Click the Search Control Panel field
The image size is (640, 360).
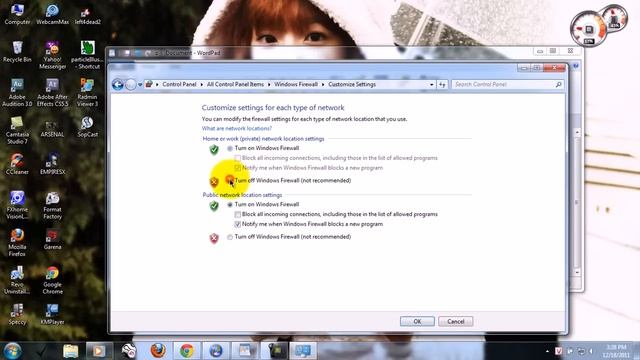(508, 84)
